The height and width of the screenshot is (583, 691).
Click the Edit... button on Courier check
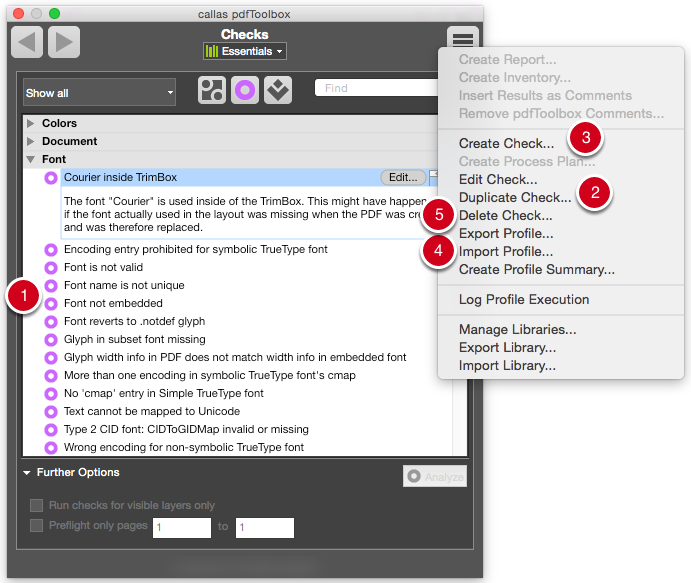(x=403, y=178)
